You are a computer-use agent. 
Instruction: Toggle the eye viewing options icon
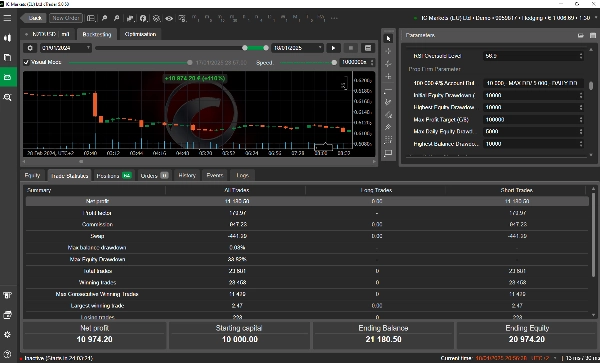169,18
